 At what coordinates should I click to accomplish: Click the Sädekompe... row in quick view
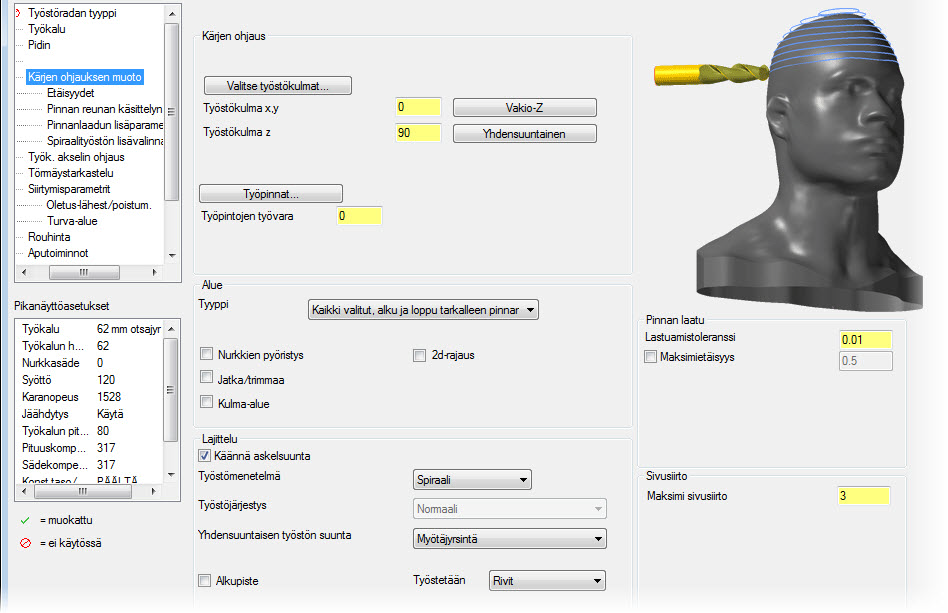tap(91, 465)
